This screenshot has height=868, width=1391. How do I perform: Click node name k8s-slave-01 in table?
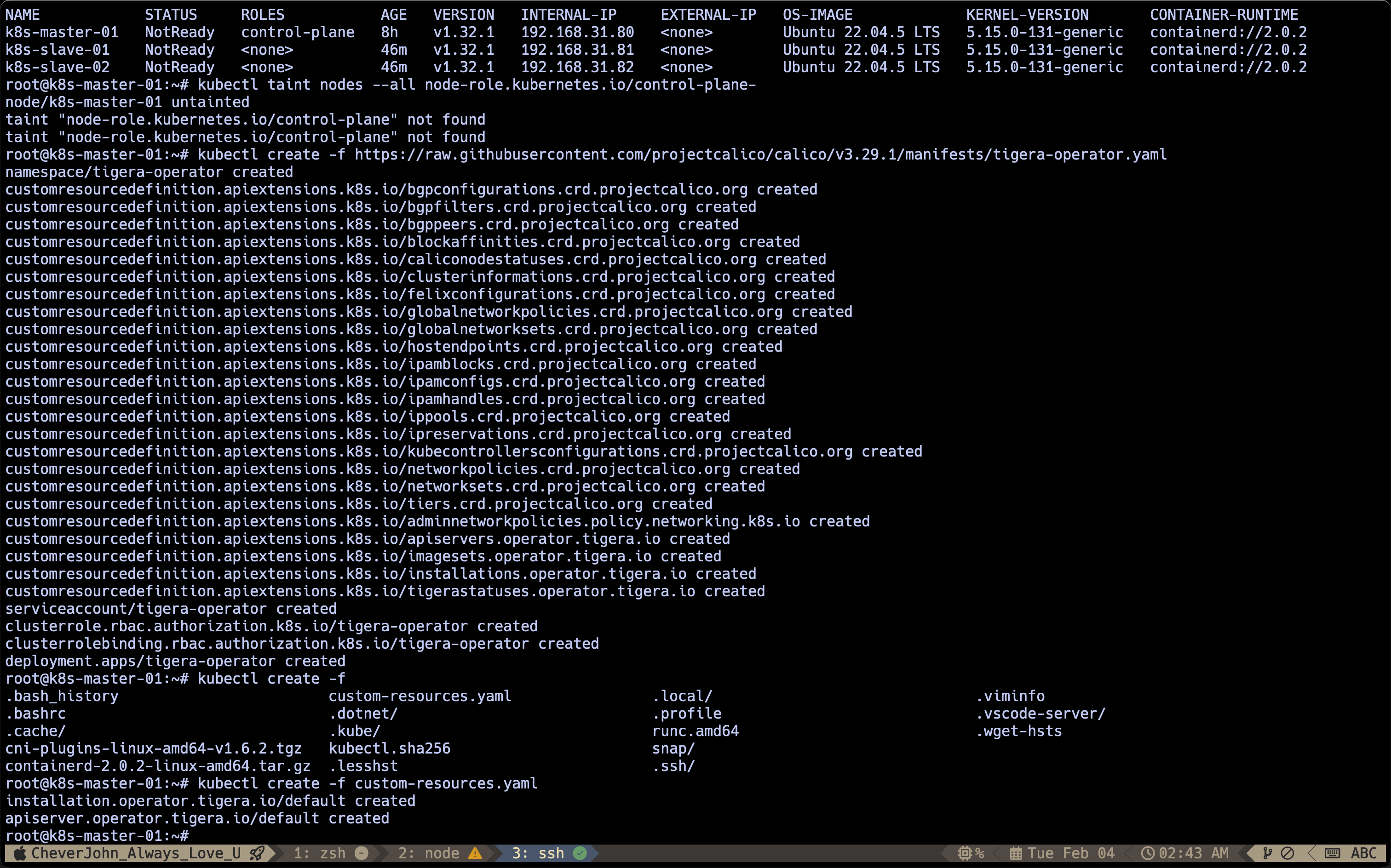pos(57,50)
